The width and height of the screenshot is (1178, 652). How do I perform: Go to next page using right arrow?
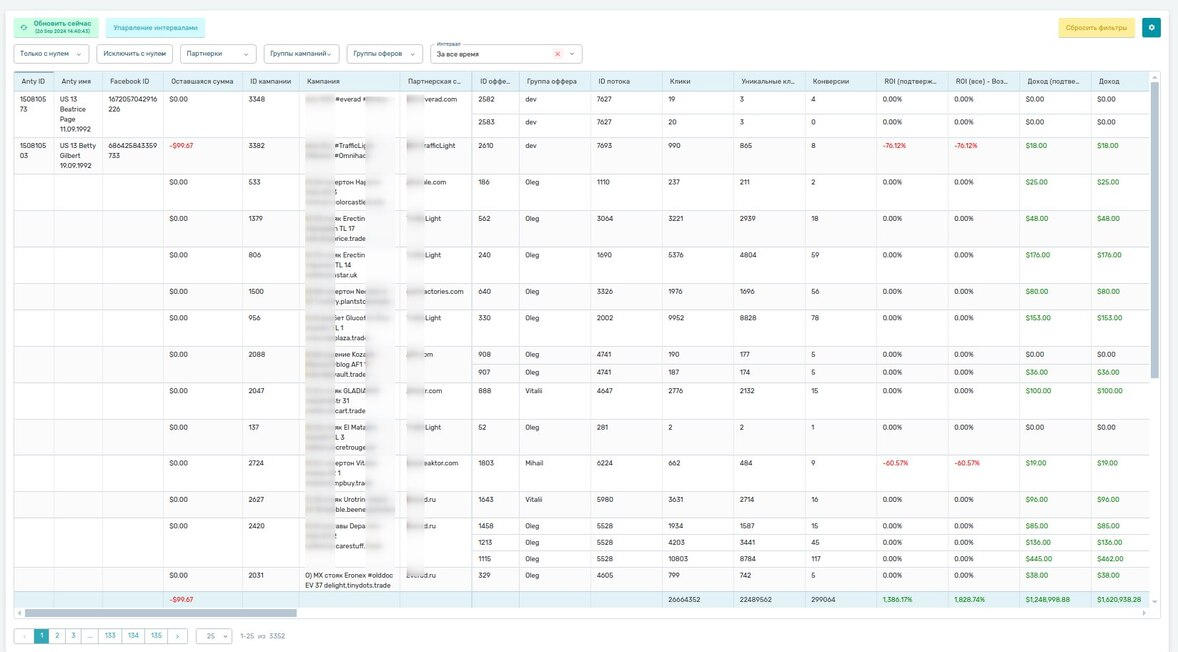[177, 636]
